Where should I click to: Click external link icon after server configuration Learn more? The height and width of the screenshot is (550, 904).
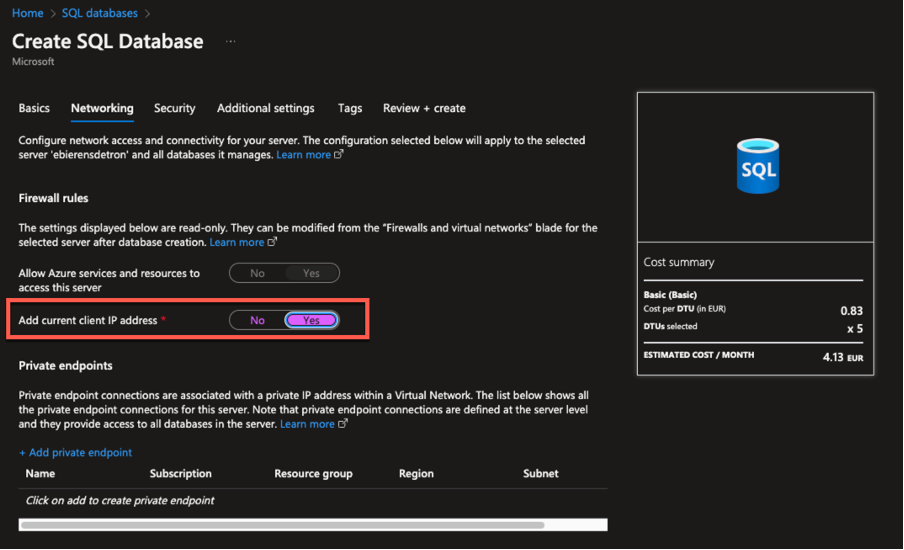point(339,154)
